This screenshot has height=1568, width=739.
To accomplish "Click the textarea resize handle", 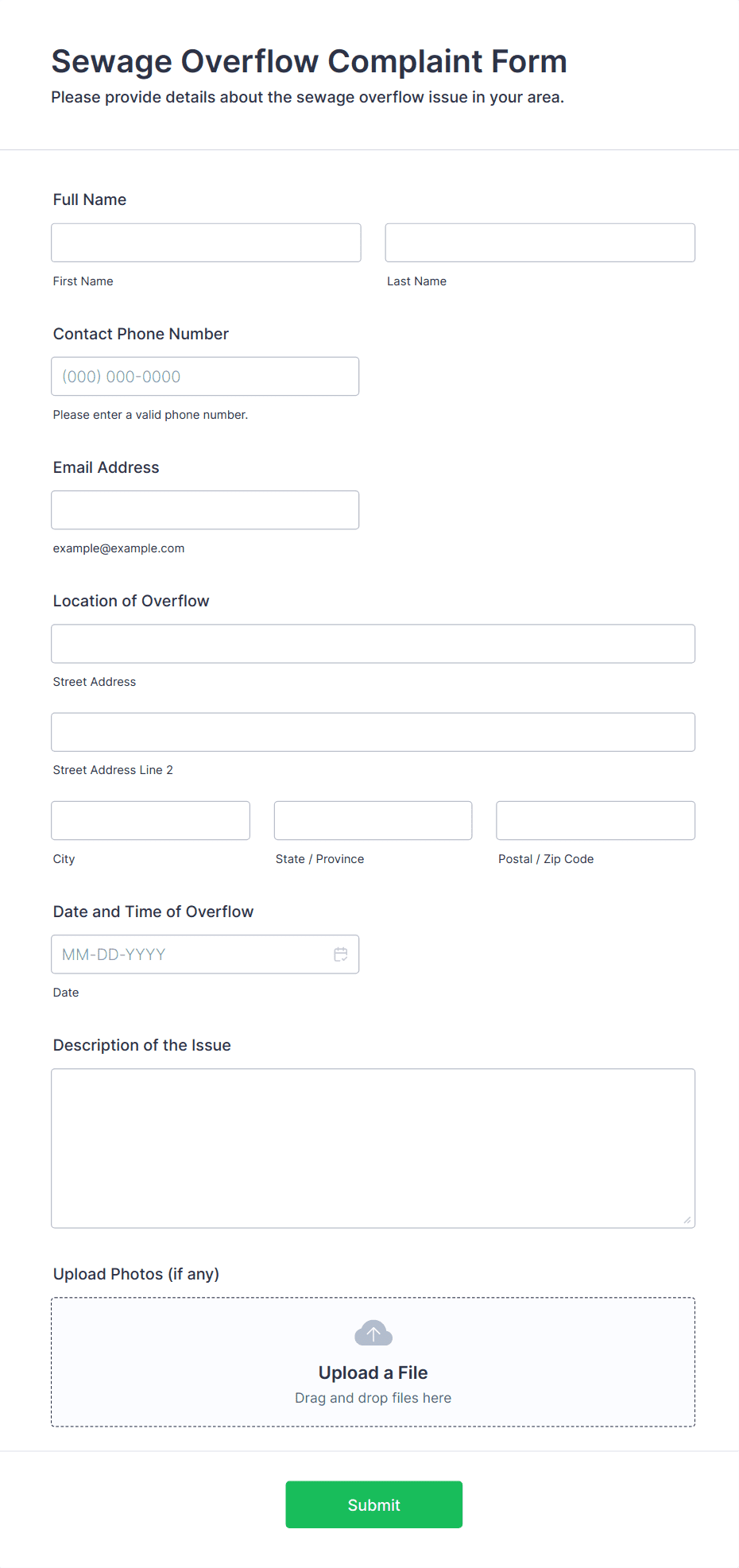I will pos(687,1220).
